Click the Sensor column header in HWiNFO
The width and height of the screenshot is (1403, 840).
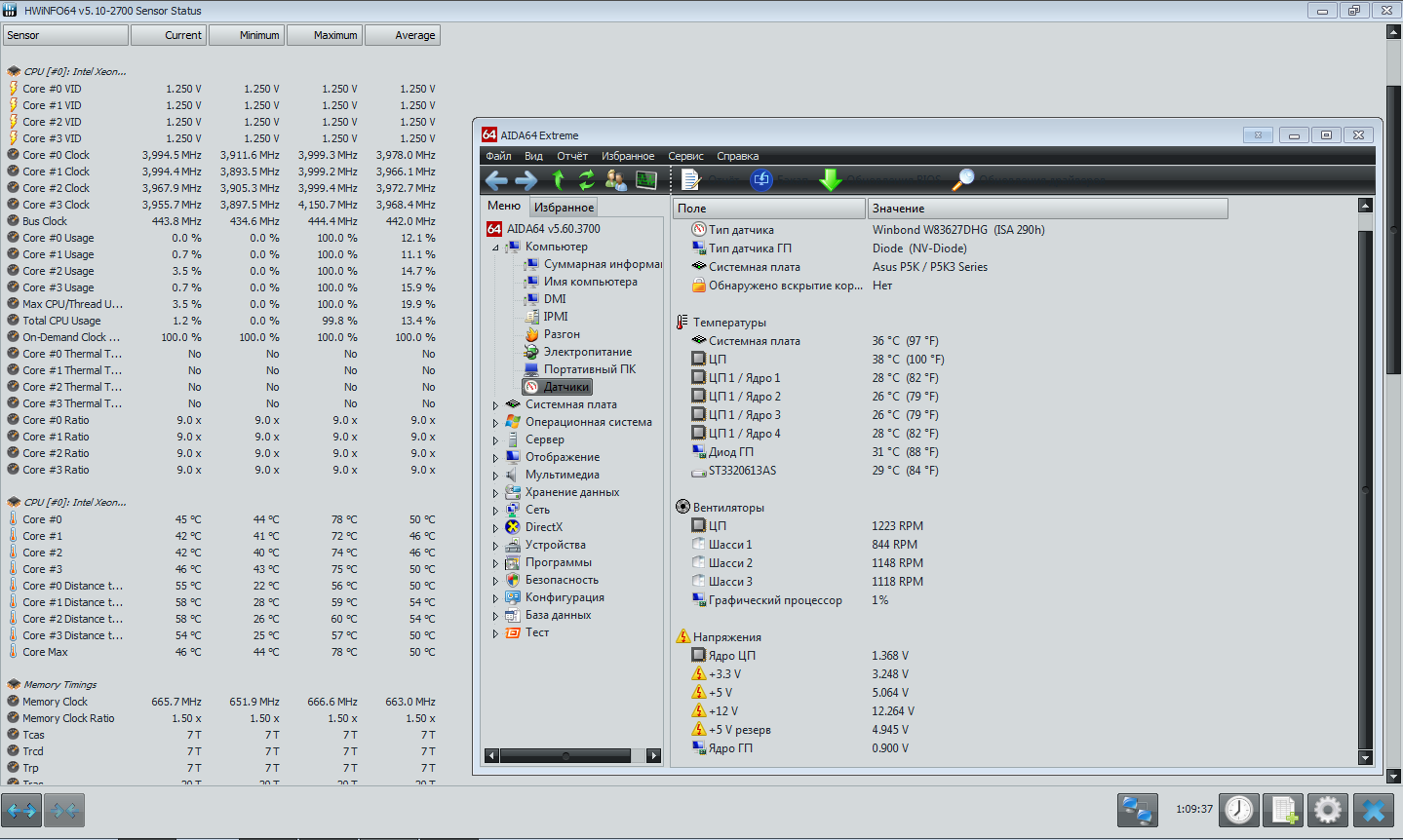point(65,35)
